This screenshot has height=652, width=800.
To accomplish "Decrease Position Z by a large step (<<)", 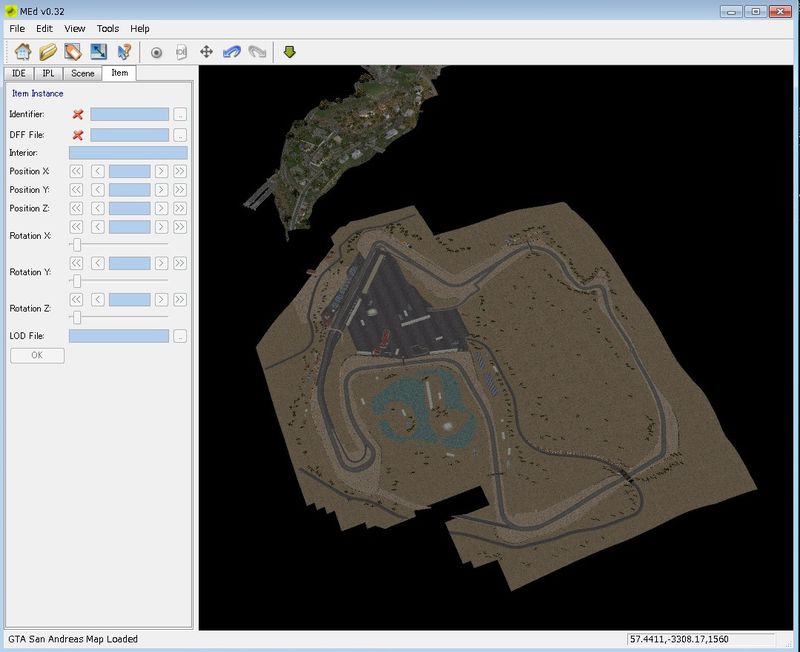I will point(76,208).
